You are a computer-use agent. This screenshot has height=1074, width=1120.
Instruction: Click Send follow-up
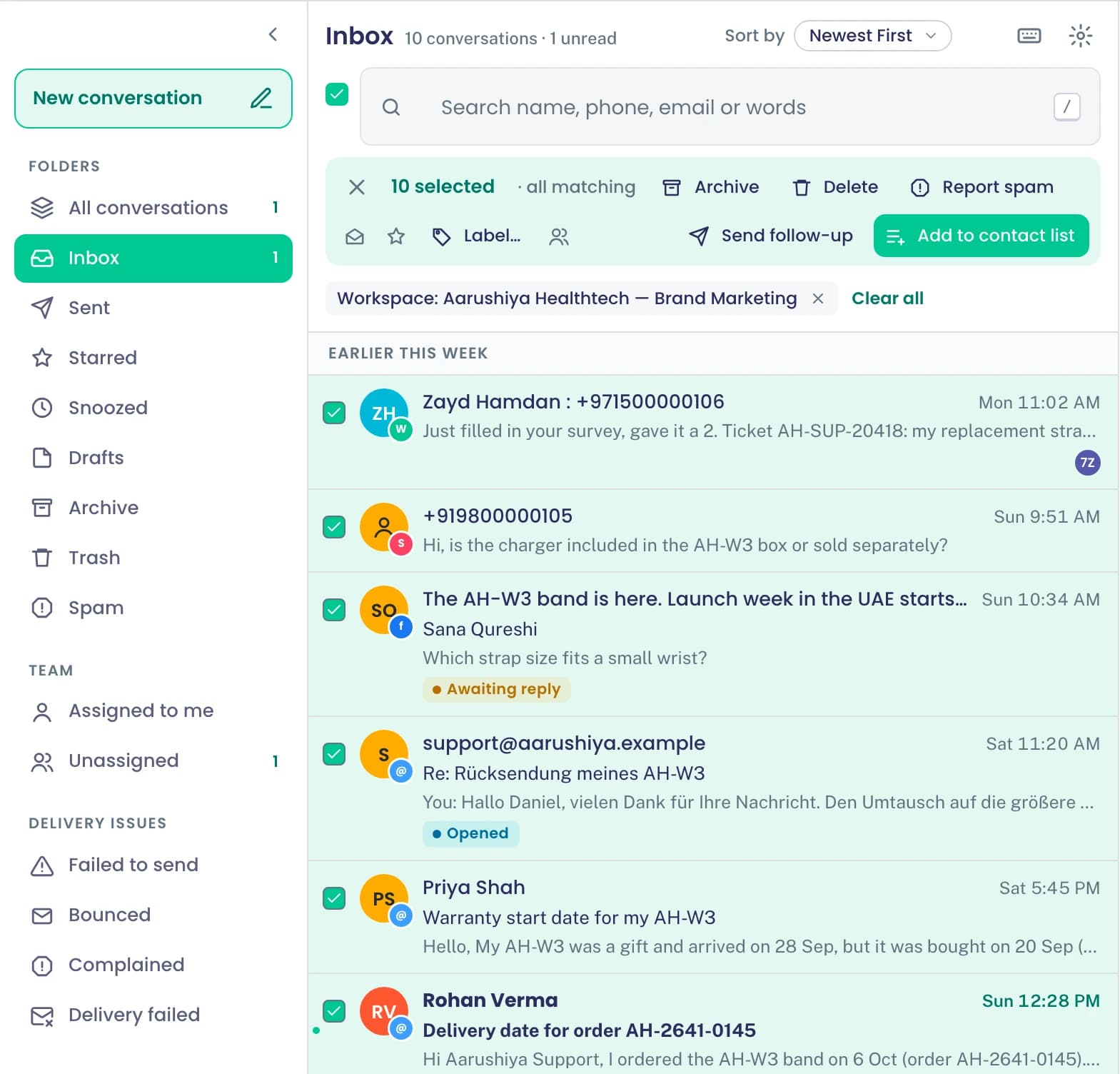pos(771,236)
